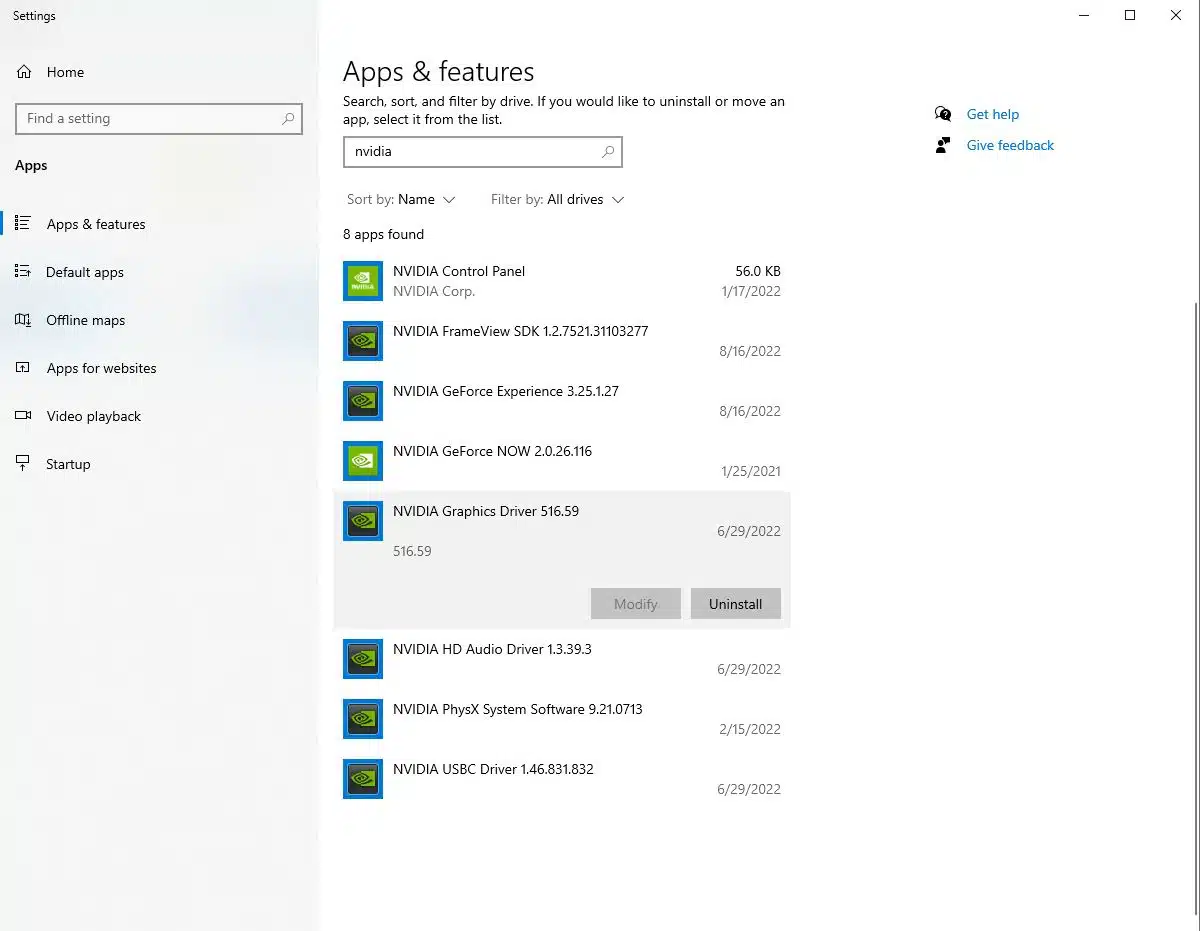
Task: Click the NVIDIA Graphics Driver app icon
Action: coord(362,521)
